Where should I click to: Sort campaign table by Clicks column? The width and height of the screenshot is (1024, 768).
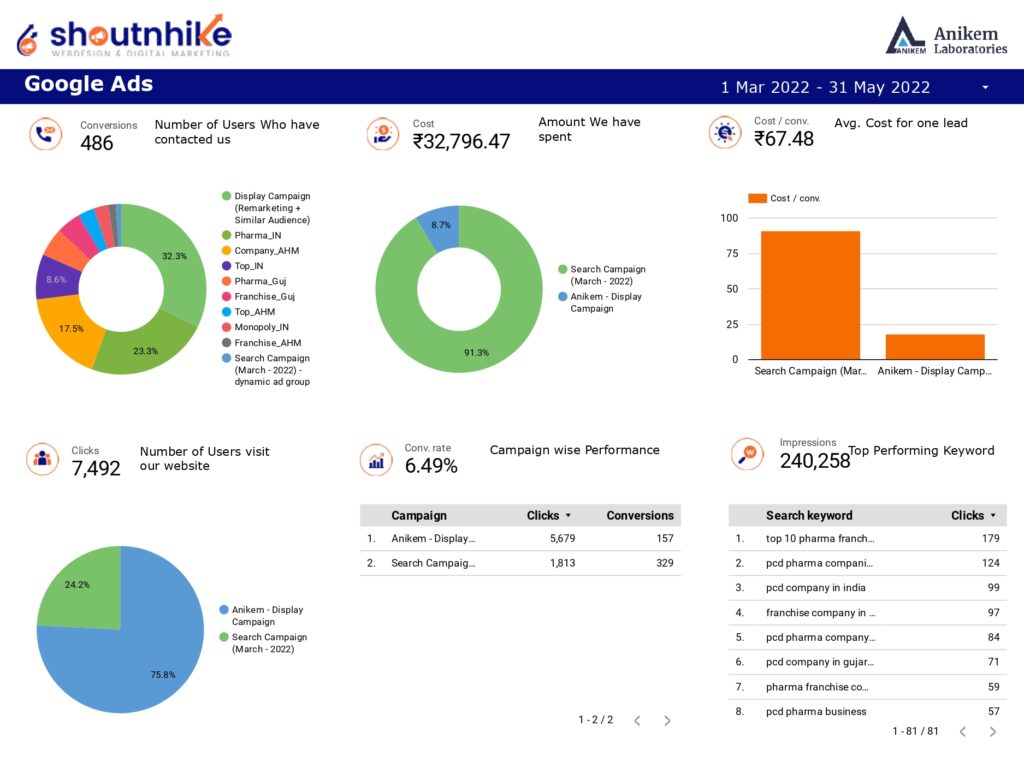coord(549,515)
